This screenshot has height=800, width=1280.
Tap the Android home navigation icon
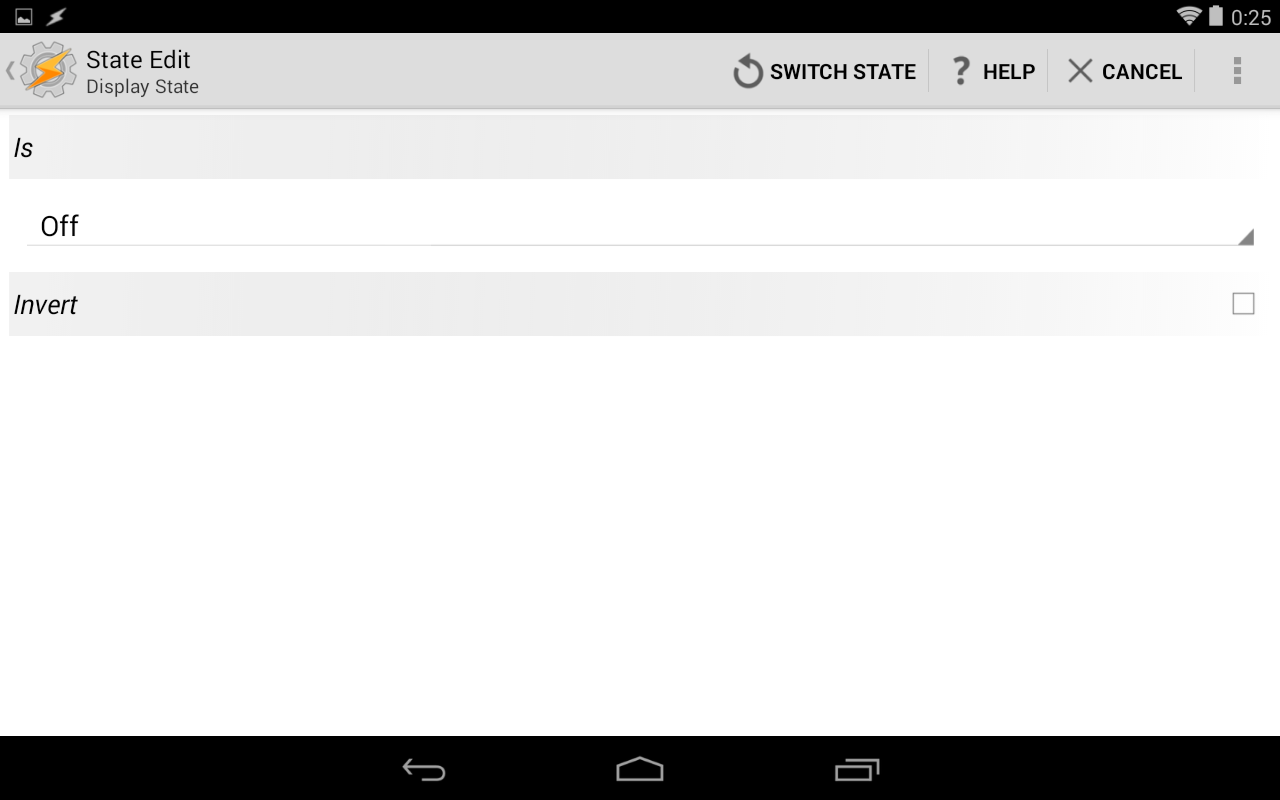pyautogui.click(x=640, y=769)
